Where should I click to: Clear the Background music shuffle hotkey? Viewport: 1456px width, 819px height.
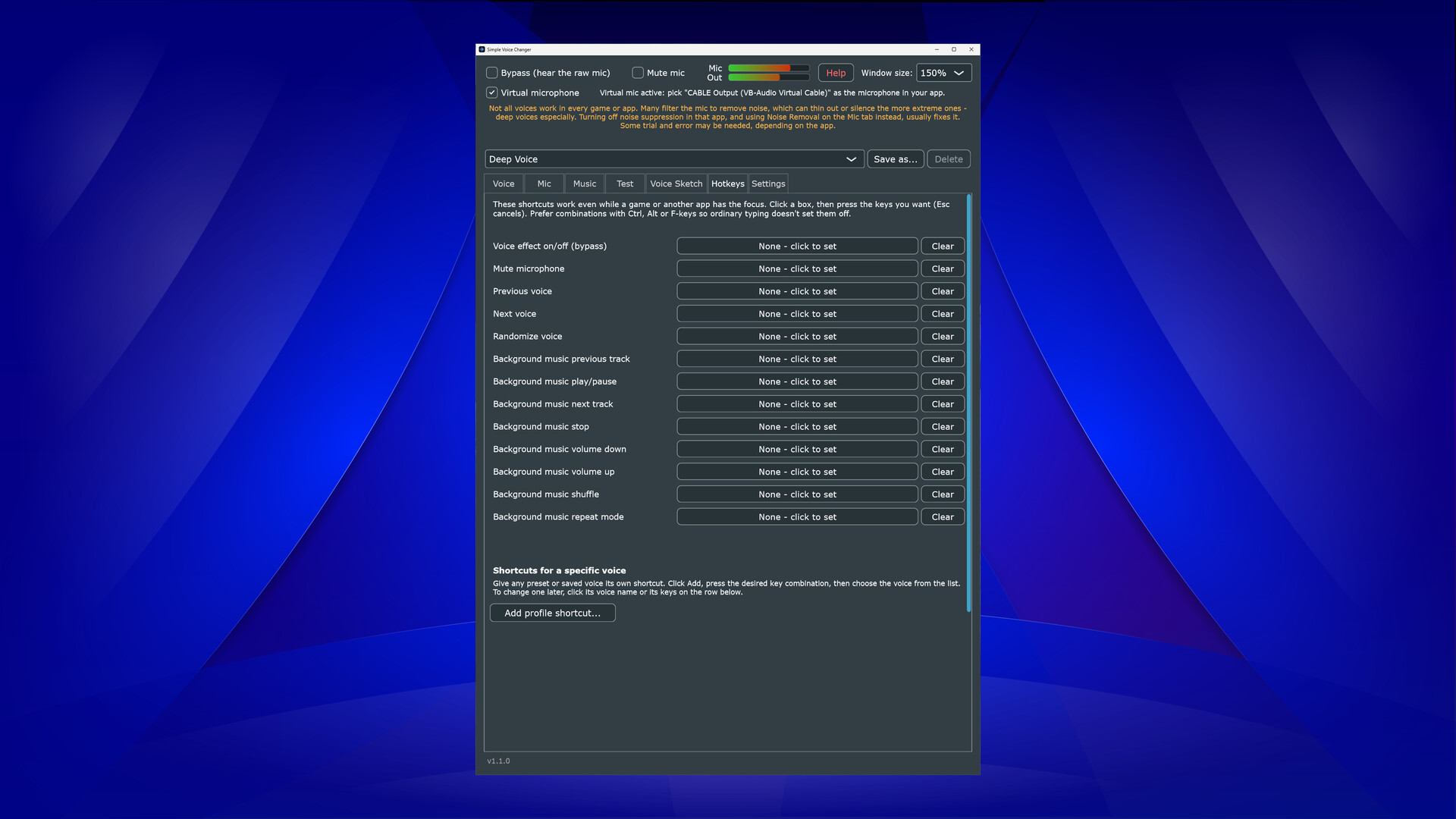tap(943, 494)
